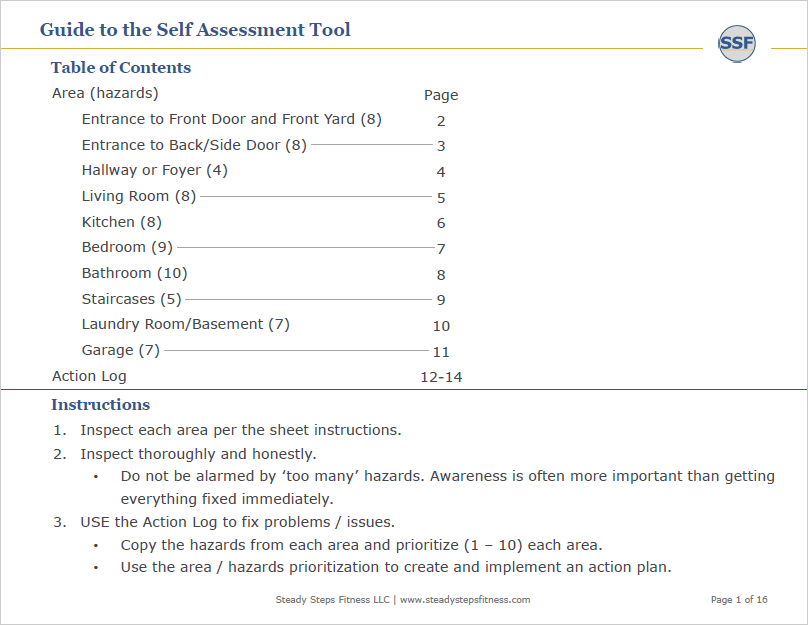Click the SSF logo icon
808x625 pixels.
tap(737, 43)
